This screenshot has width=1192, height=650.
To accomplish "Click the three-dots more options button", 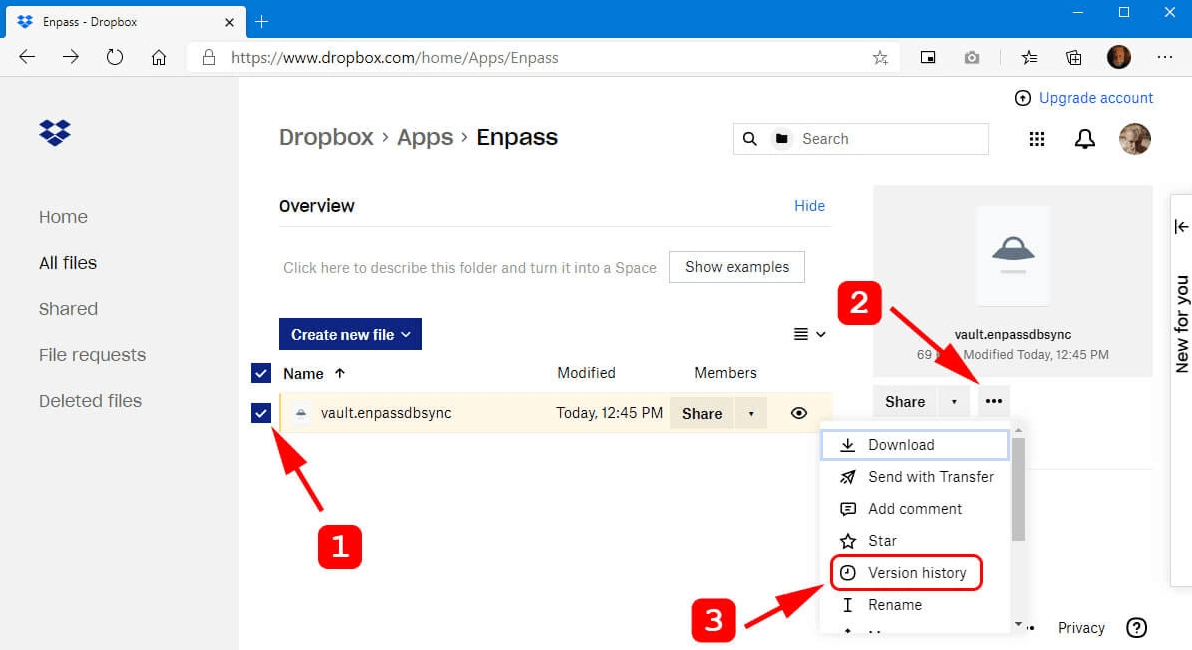I will coord(993,401).
